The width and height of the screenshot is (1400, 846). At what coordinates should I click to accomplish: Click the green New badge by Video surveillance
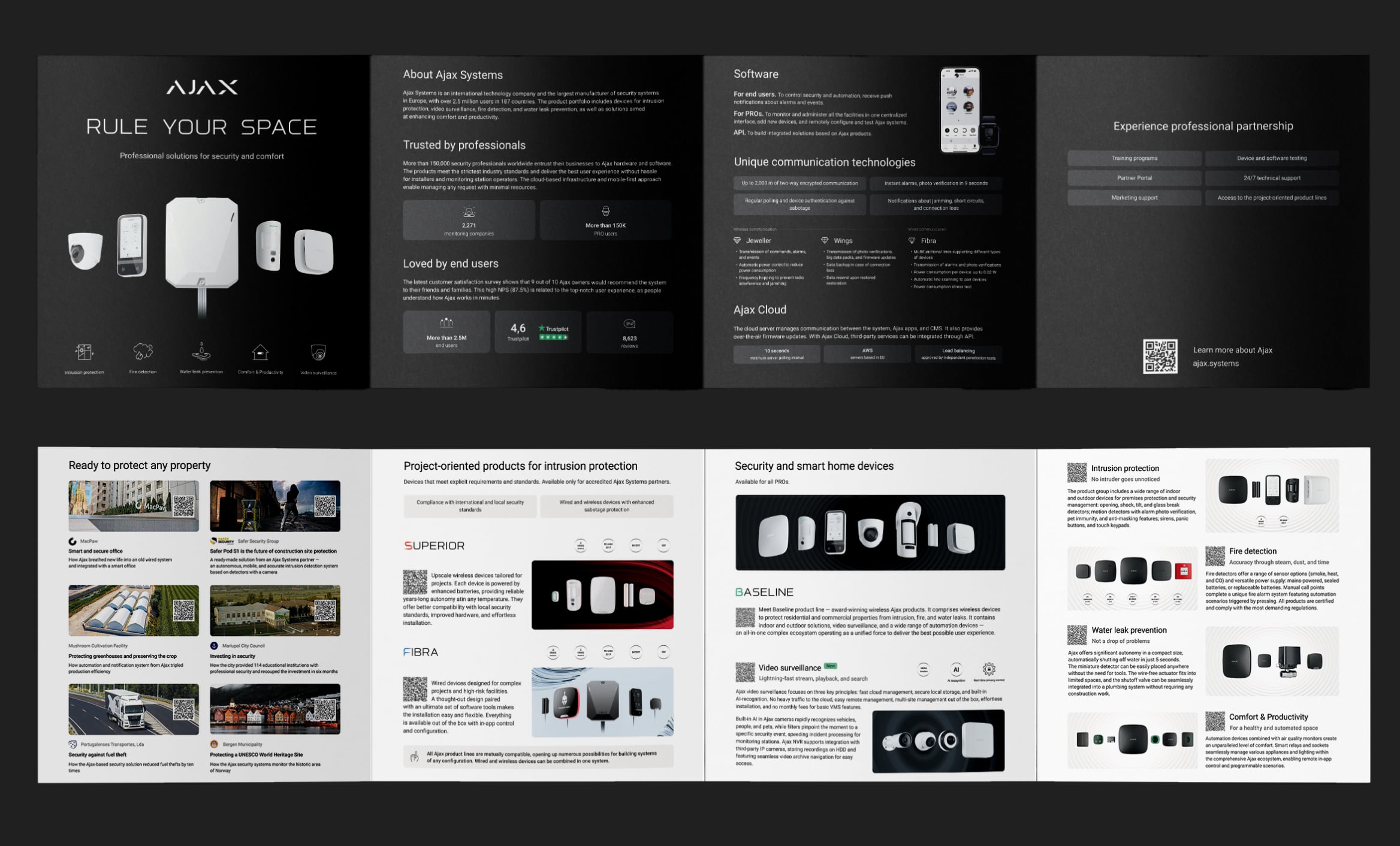(x=830, y=666)
